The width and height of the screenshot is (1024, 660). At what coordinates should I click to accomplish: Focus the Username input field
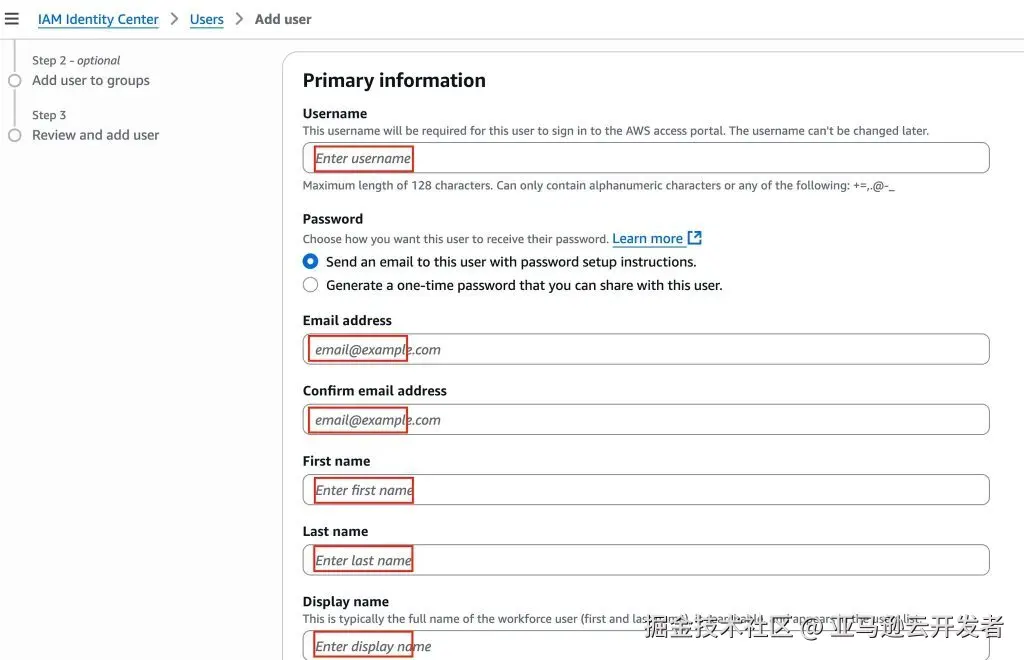pyautogui.click(x=646, y=158)
